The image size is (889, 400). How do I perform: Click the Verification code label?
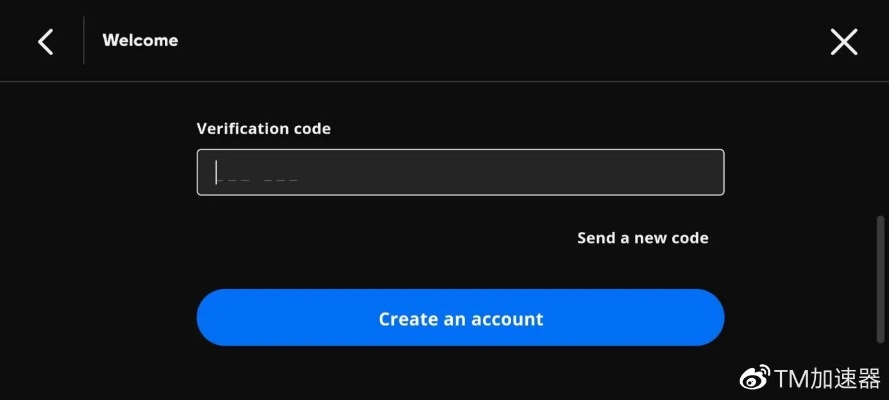tap(263, 129)
